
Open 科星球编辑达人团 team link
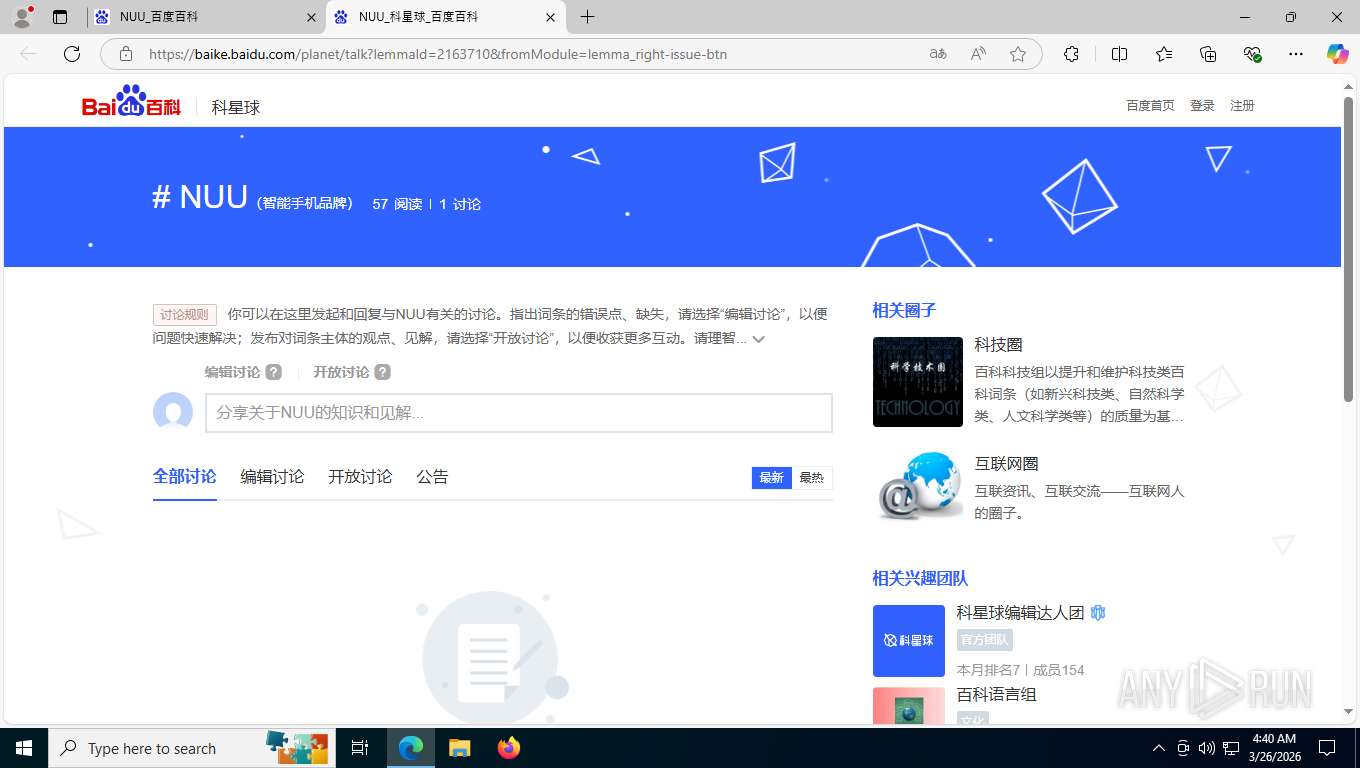point(1020,613)
